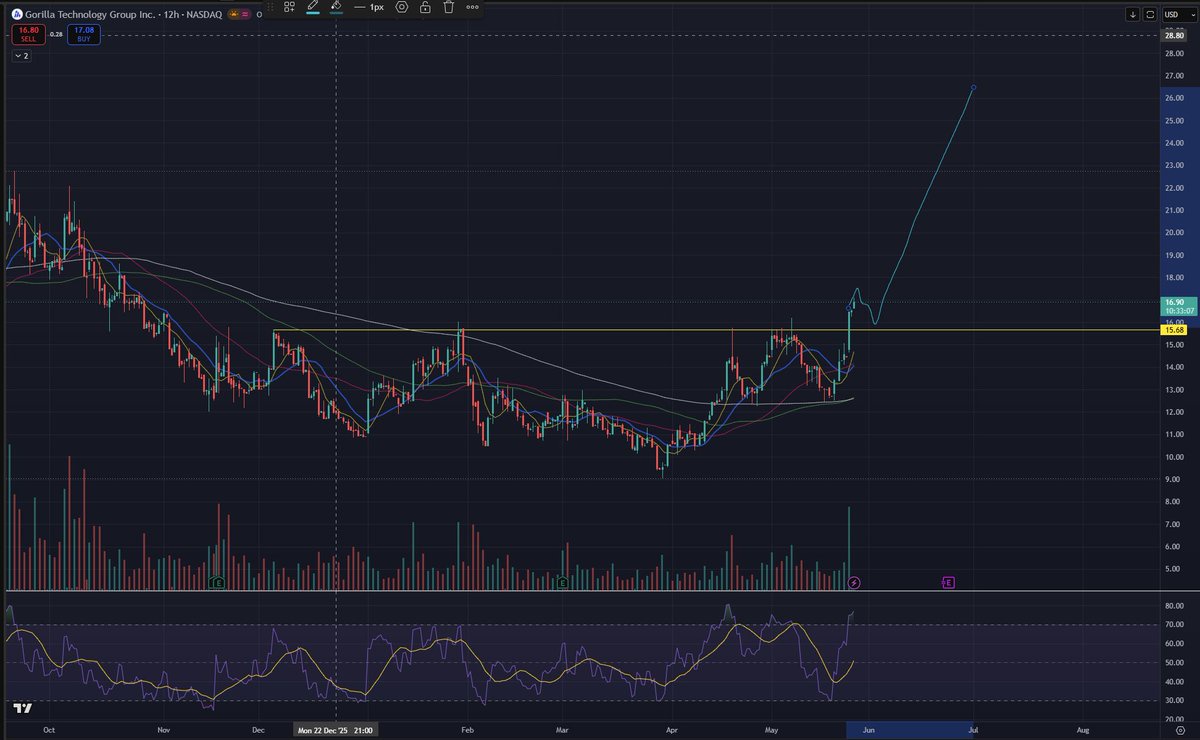Click the green earnings E marker near March
This screenshot has height=740, width=1200.
pos(563,581)
